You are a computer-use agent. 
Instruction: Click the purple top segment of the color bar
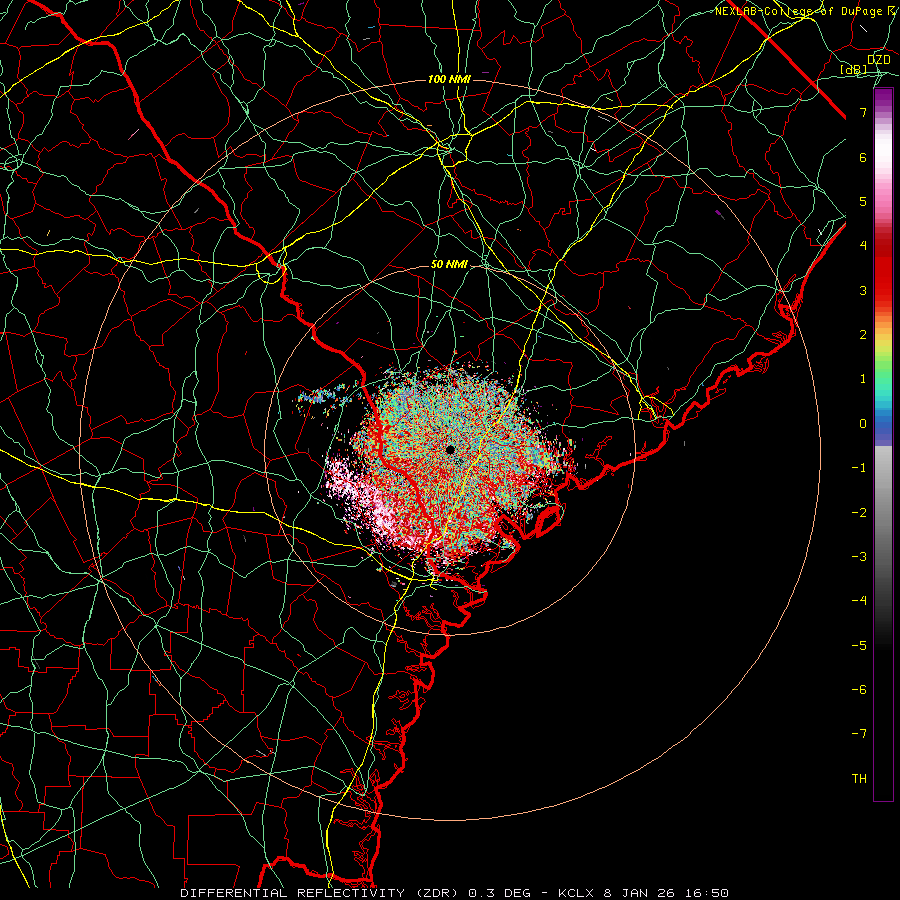[x=883, y=98]
